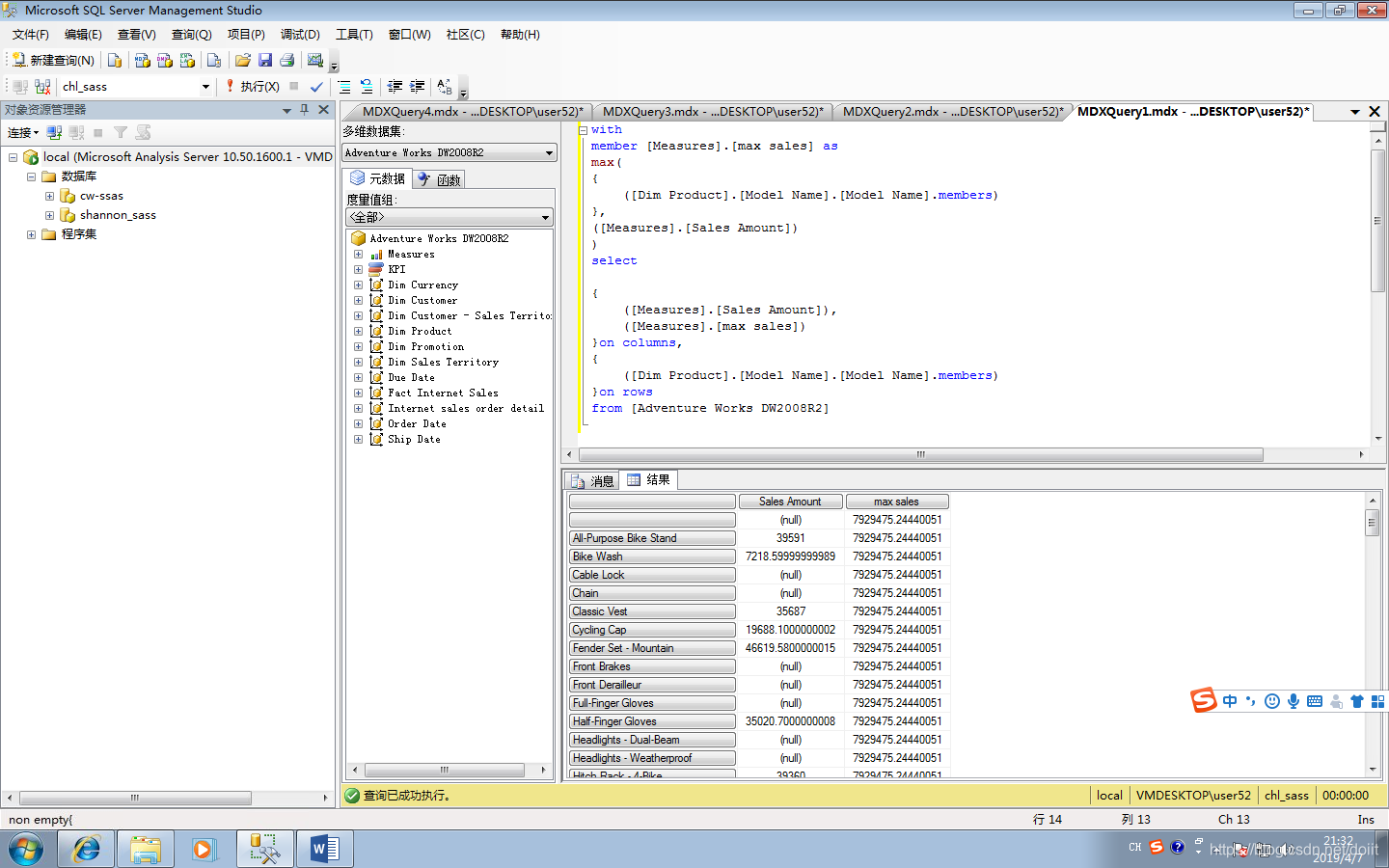Image resolution: width=1389 pixels, height=868 pixels.
Task: Create new Analysis Services DMX query
Action: pos(165,60)
